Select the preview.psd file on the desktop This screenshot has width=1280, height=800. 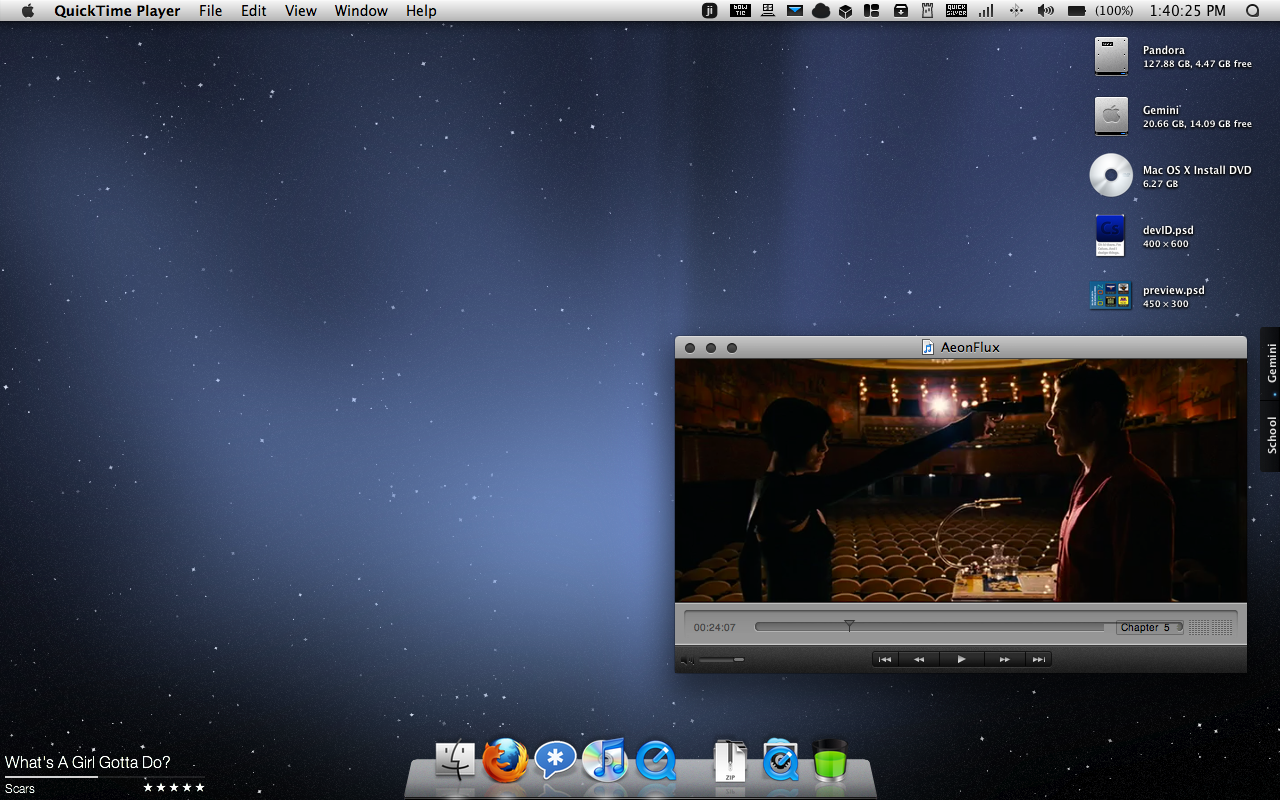click(1111, 296)
